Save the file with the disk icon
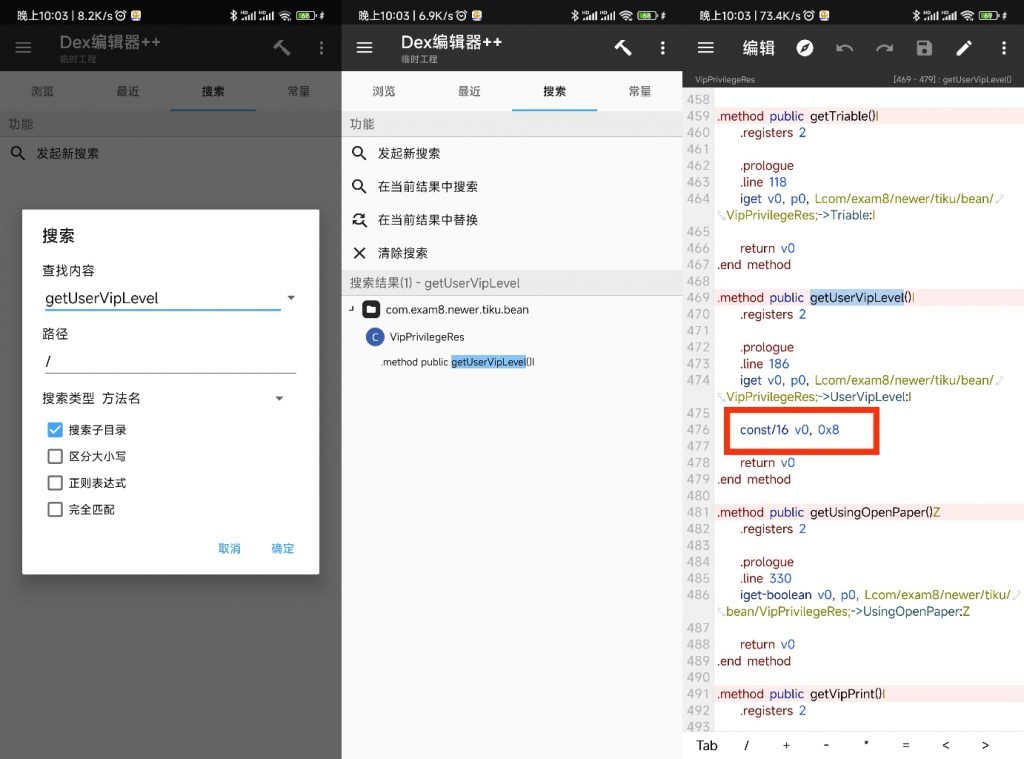 click(x=924, y=47)
